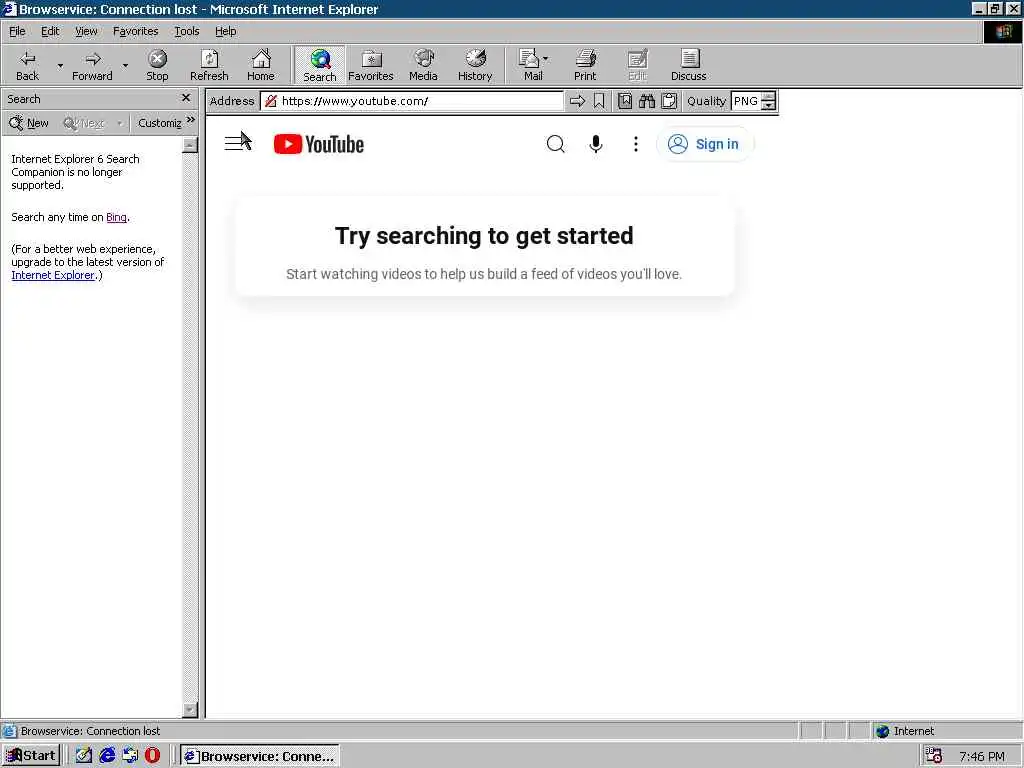Start a New search in Search panel

click(29, 123)
